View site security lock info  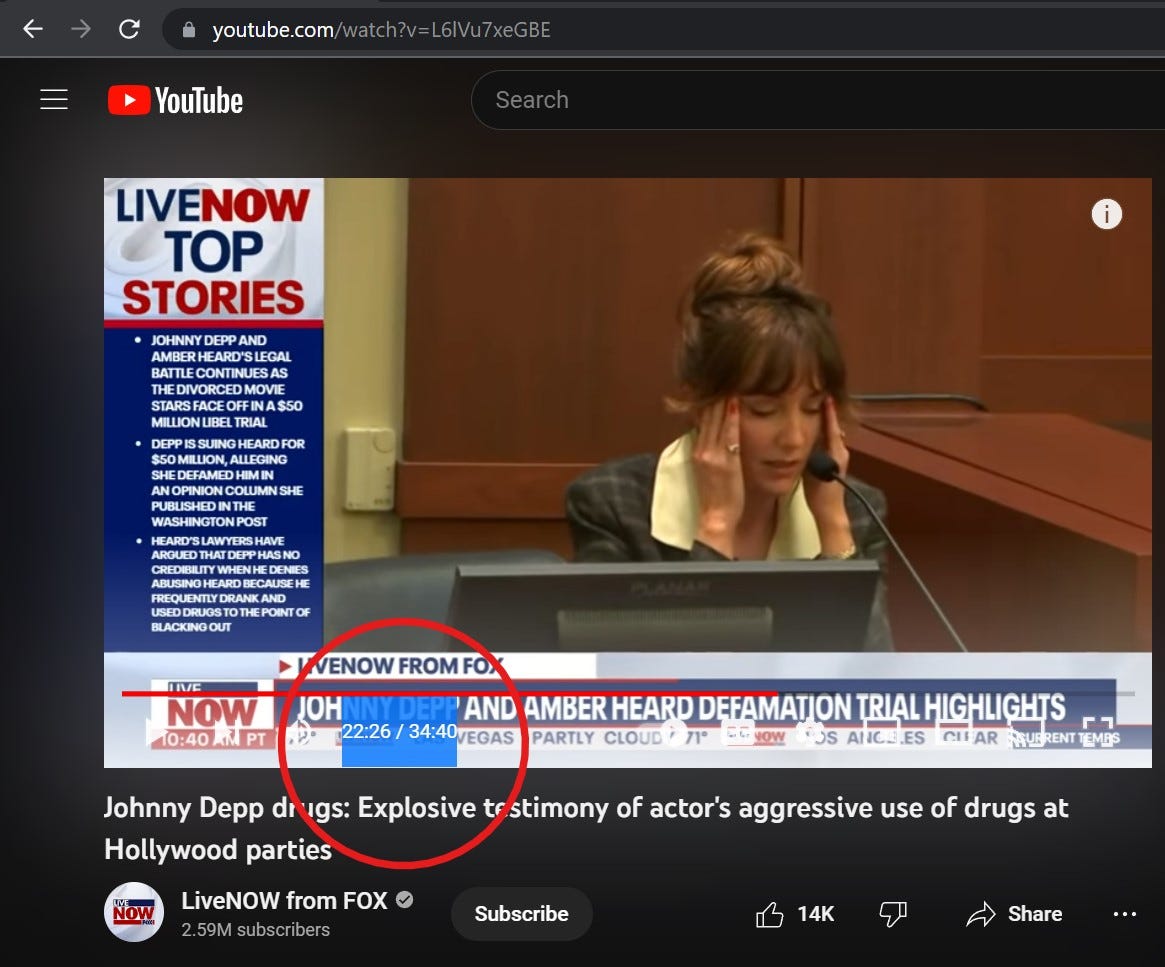point(189,30)
